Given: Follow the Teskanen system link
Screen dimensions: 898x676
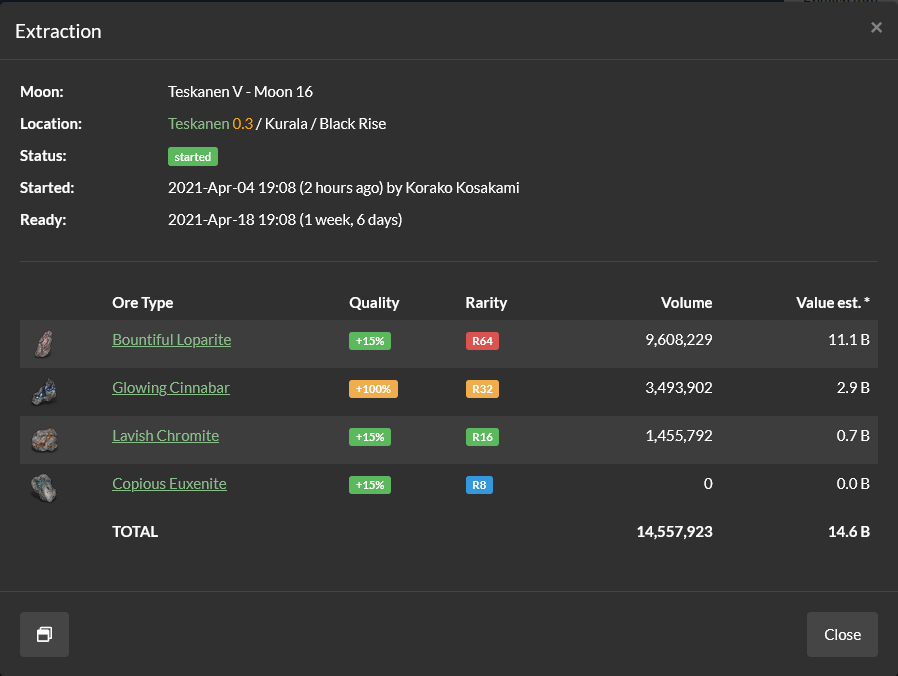Looking at the screenshot, I should point(198,124).
